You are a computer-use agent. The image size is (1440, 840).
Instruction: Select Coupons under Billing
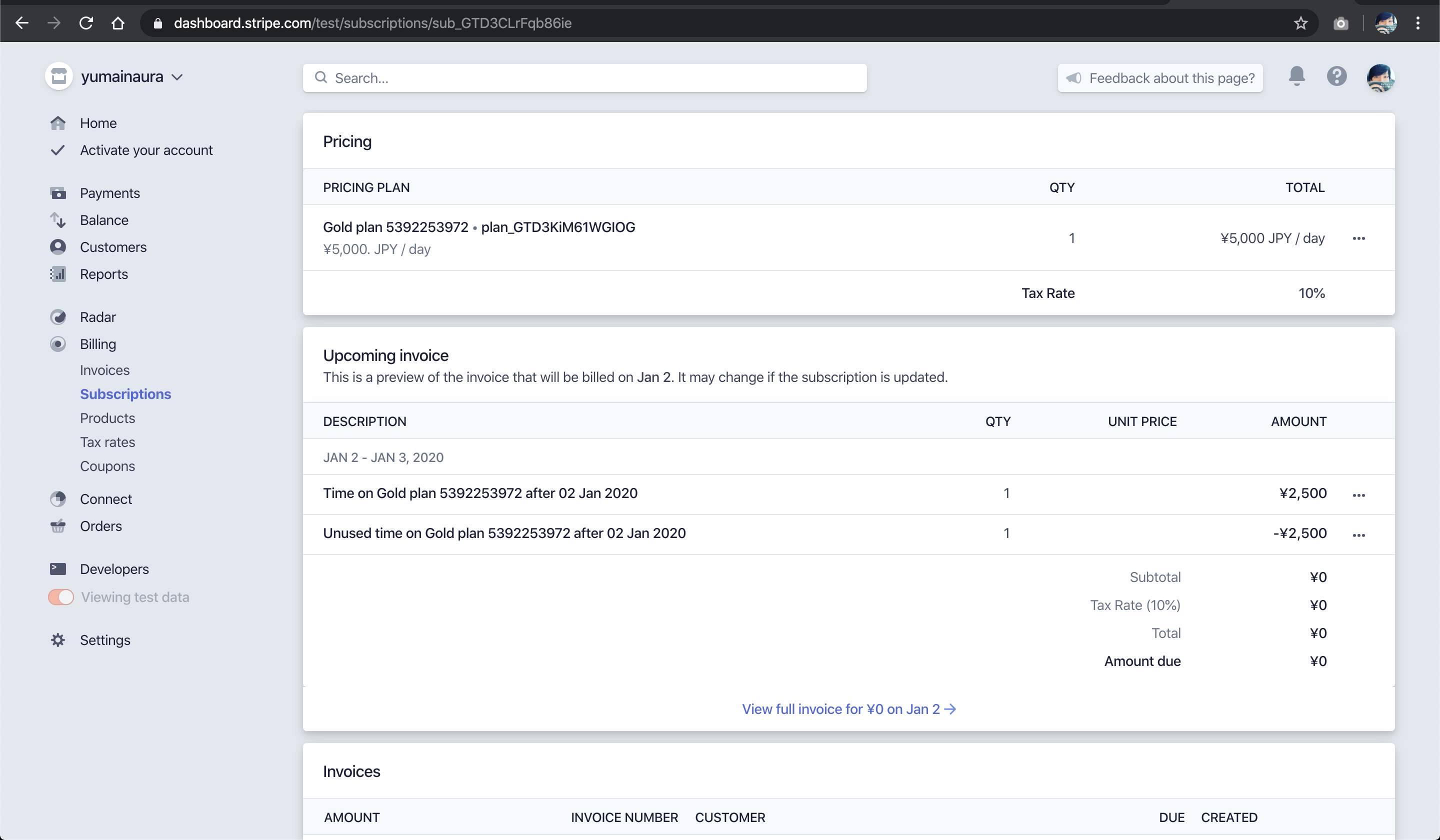click(x=107, y=466)
